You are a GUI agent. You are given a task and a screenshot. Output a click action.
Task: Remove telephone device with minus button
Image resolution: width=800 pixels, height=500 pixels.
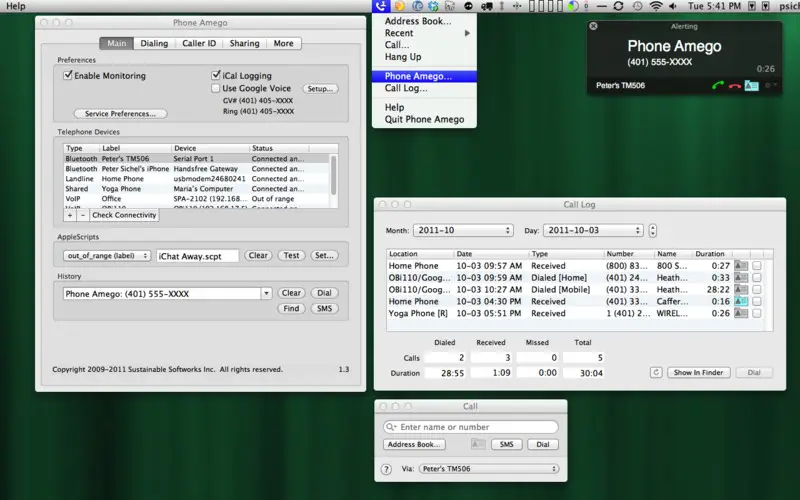pyautogui.click(x=83, y=215)
